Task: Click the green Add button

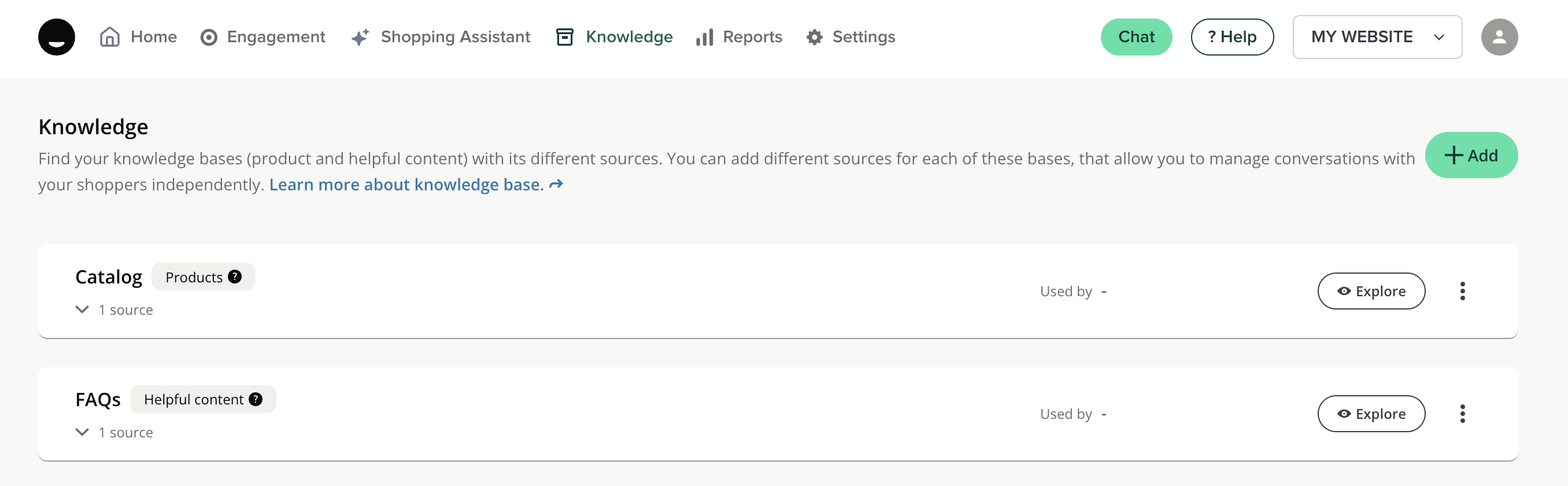Action: (x=1471, y=155)
